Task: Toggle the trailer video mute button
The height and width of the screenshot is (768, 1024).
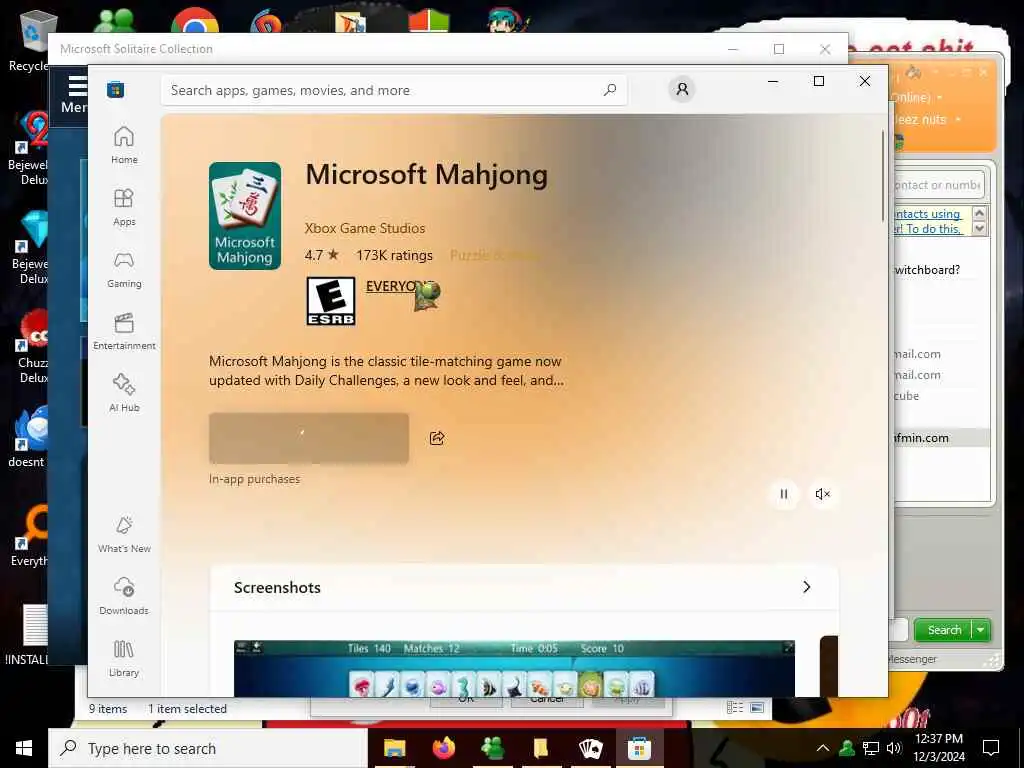Action: click(x=823, y=494)
